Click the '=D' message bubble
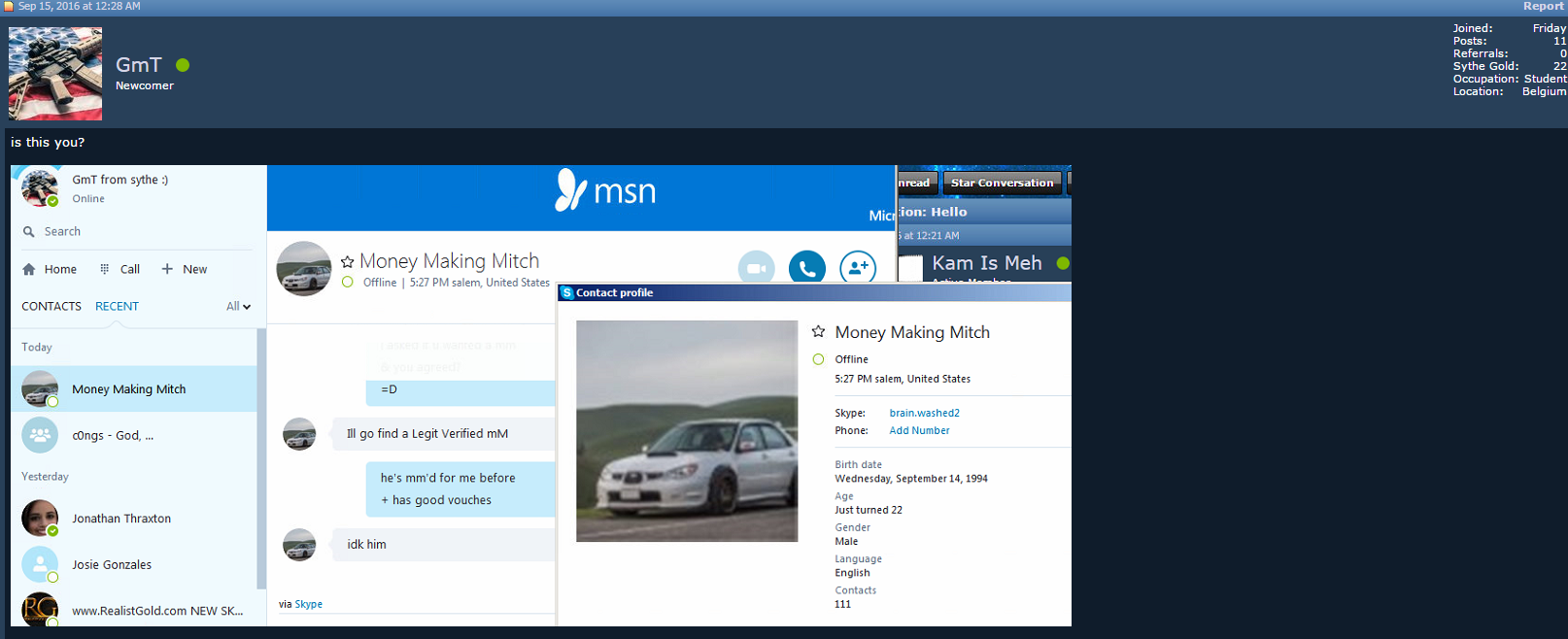The width and height of the screenshot is (1568, 639). (x=460, y=389)
